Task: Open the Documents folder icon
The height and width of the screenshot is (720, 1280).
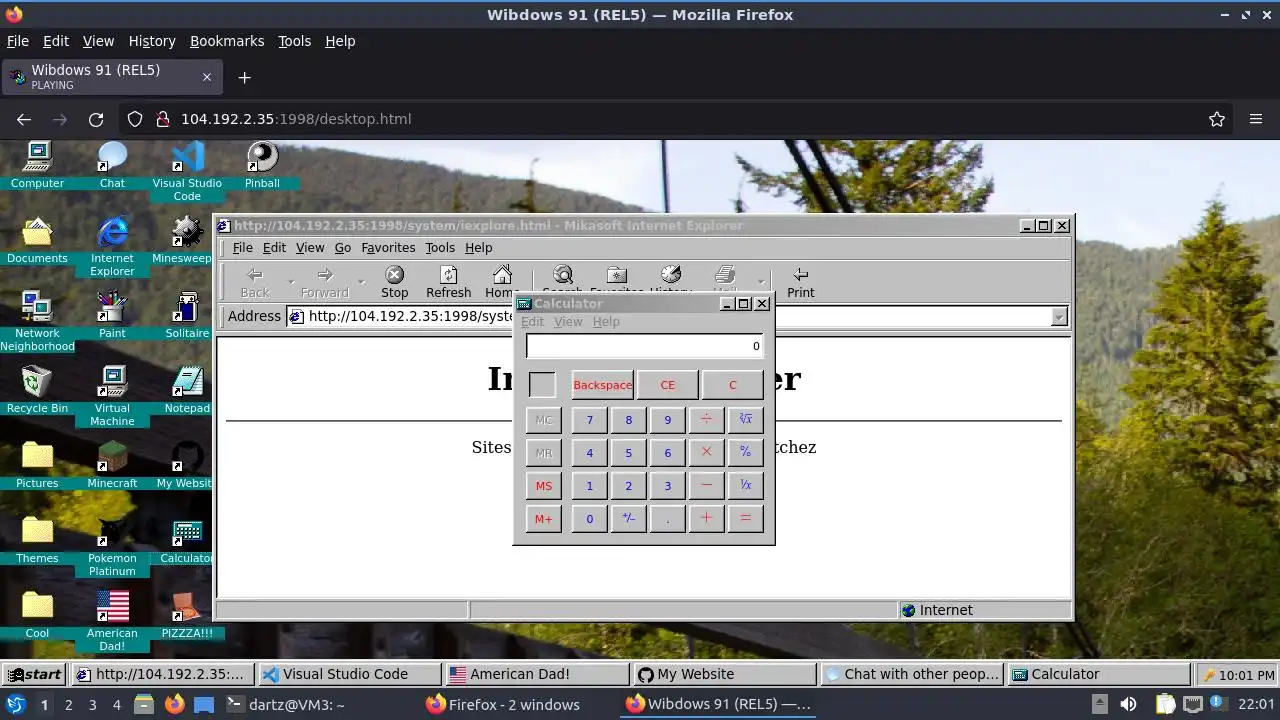Action: [x=37, y=240]
